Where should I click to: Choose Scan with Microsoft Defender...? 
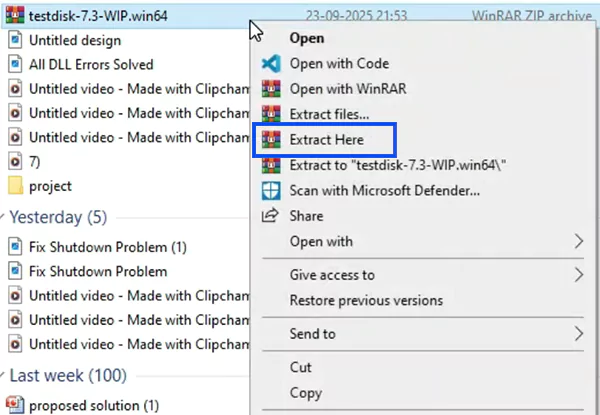click(385, 190)
